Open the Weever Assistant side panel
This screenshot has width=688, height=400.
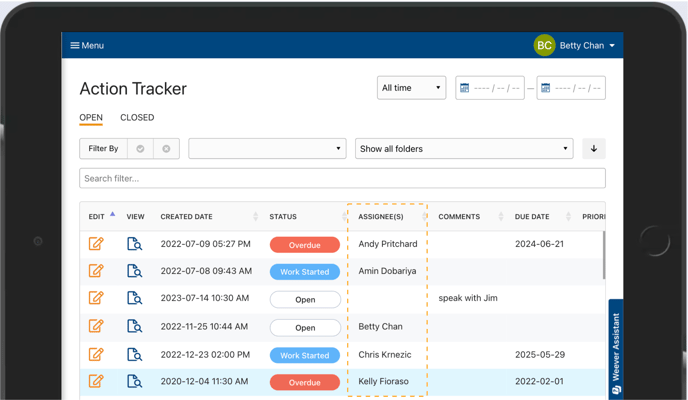(x=616, y=350)
